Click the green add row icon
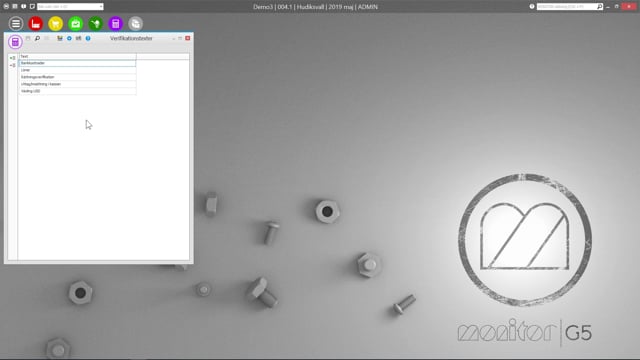Image resolution: width=640 pixels, height=360 pixels. [x=13, y=58]
